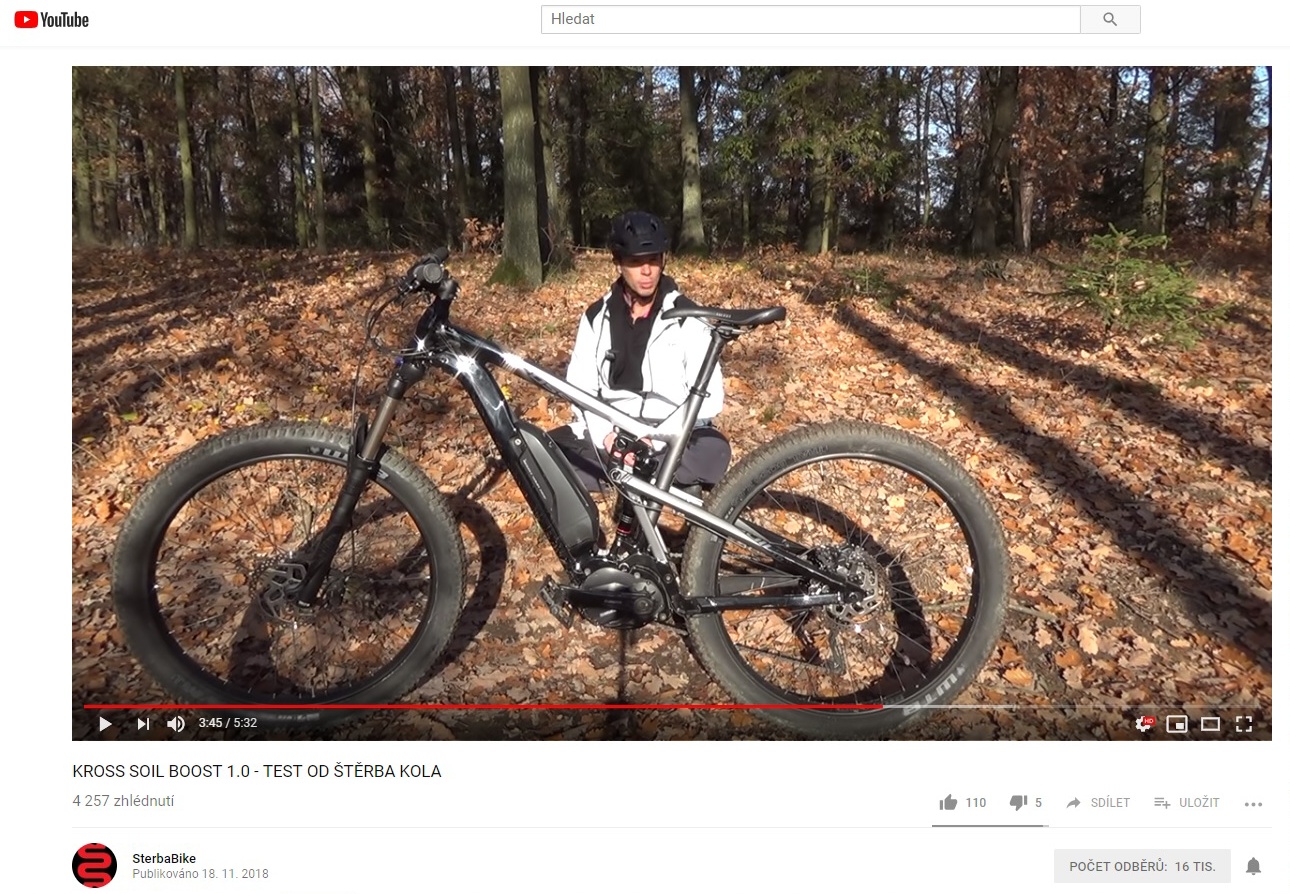Focus the Hledat search field

point(811,19)
